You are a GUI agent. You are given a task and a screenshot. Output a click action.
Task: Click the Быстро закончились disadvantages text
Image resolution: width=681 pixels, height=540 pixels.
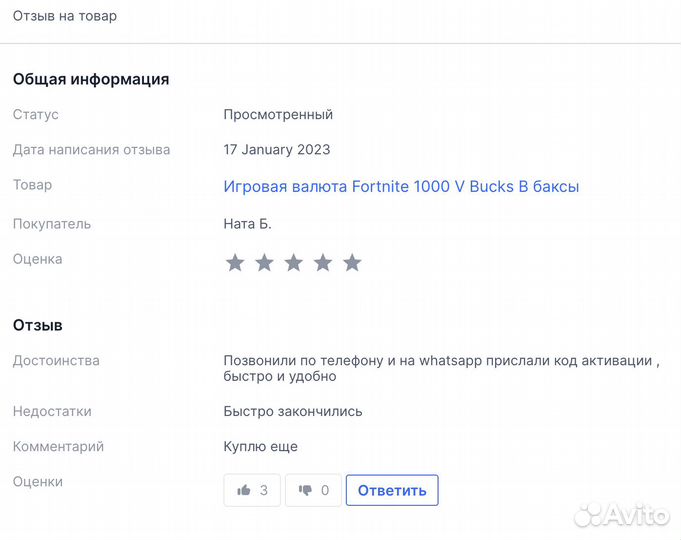[x=293, y=411]
